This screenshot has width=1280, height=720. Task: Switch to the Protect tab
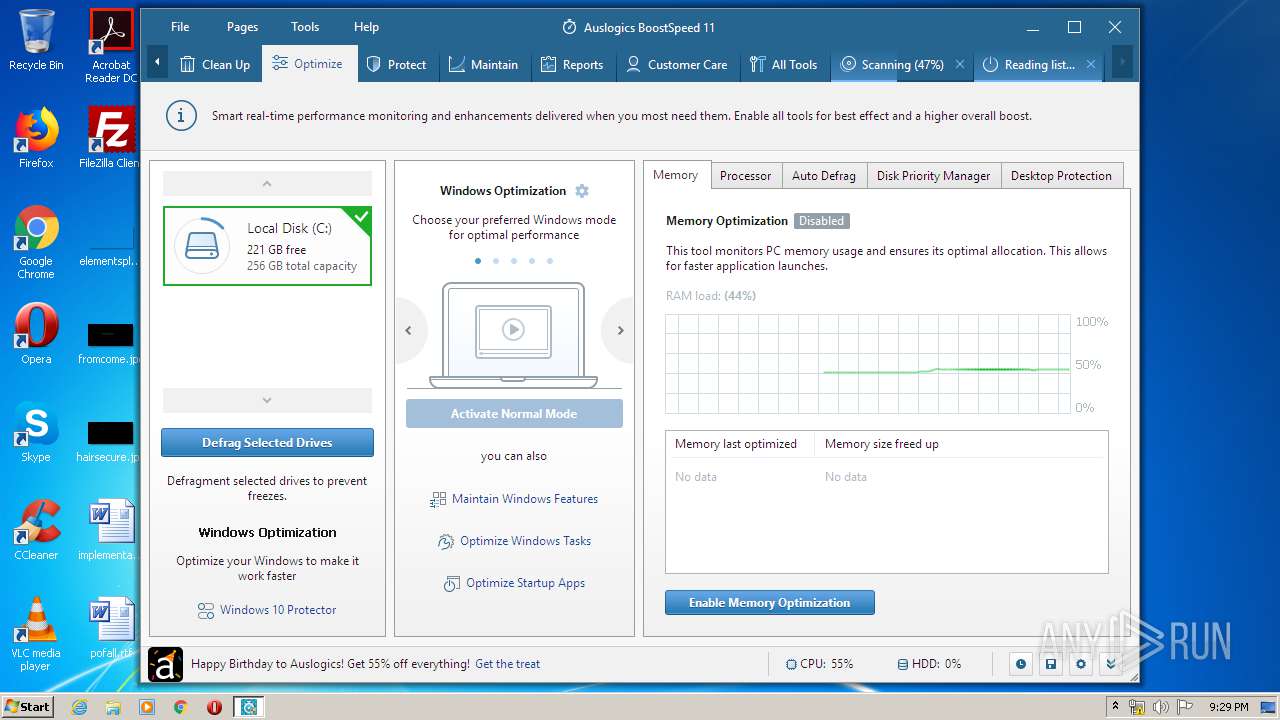tap(396, 64)
